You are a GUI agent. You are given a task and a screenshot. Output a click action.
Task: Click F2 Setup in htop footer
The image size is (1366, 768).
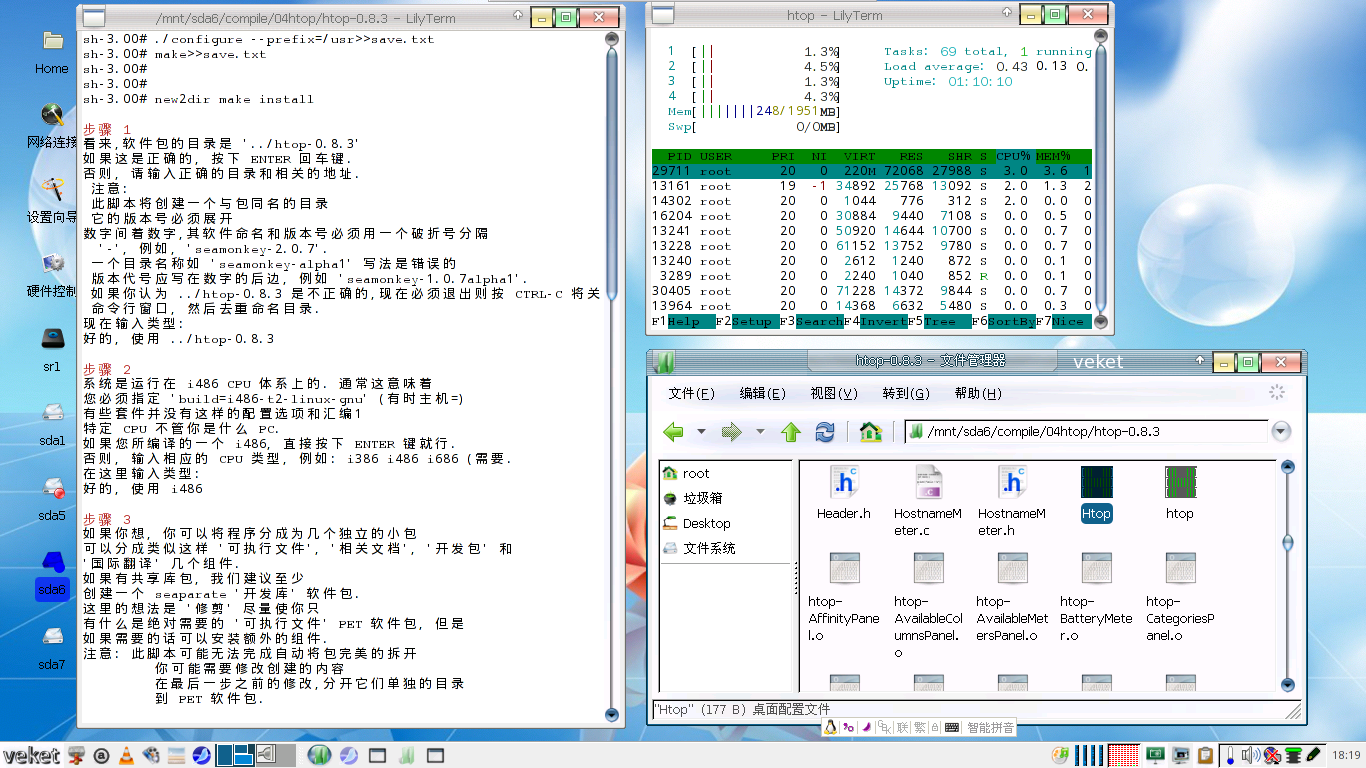pos(747,321)
